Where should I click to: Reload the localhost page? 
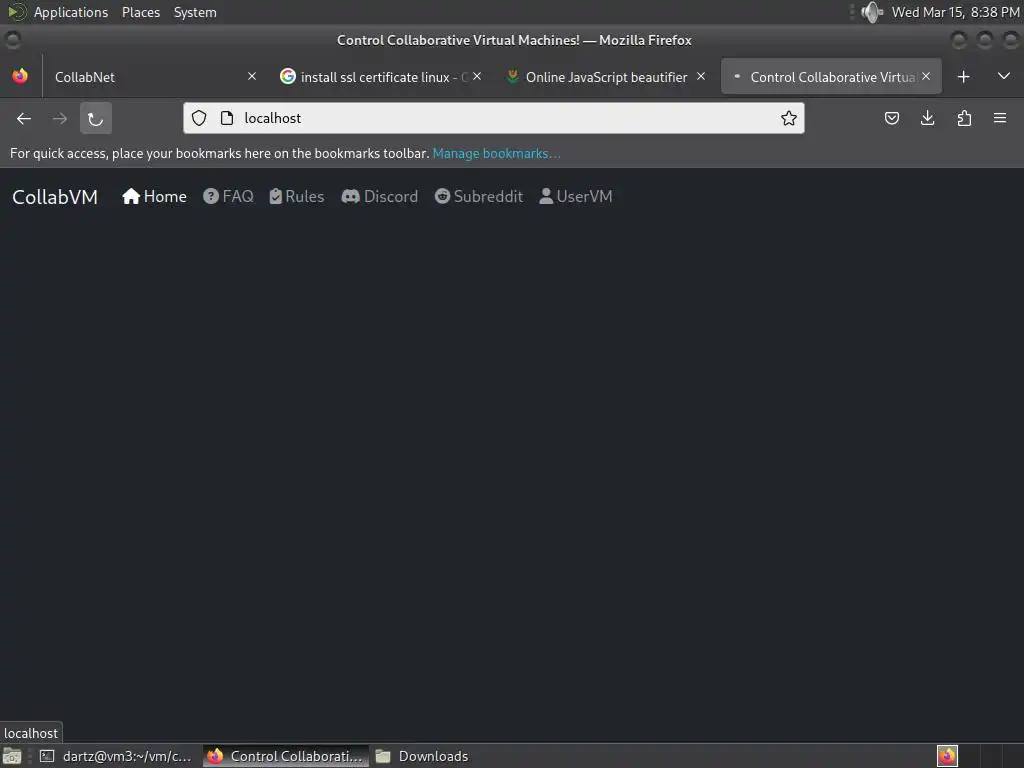(96, 118)
